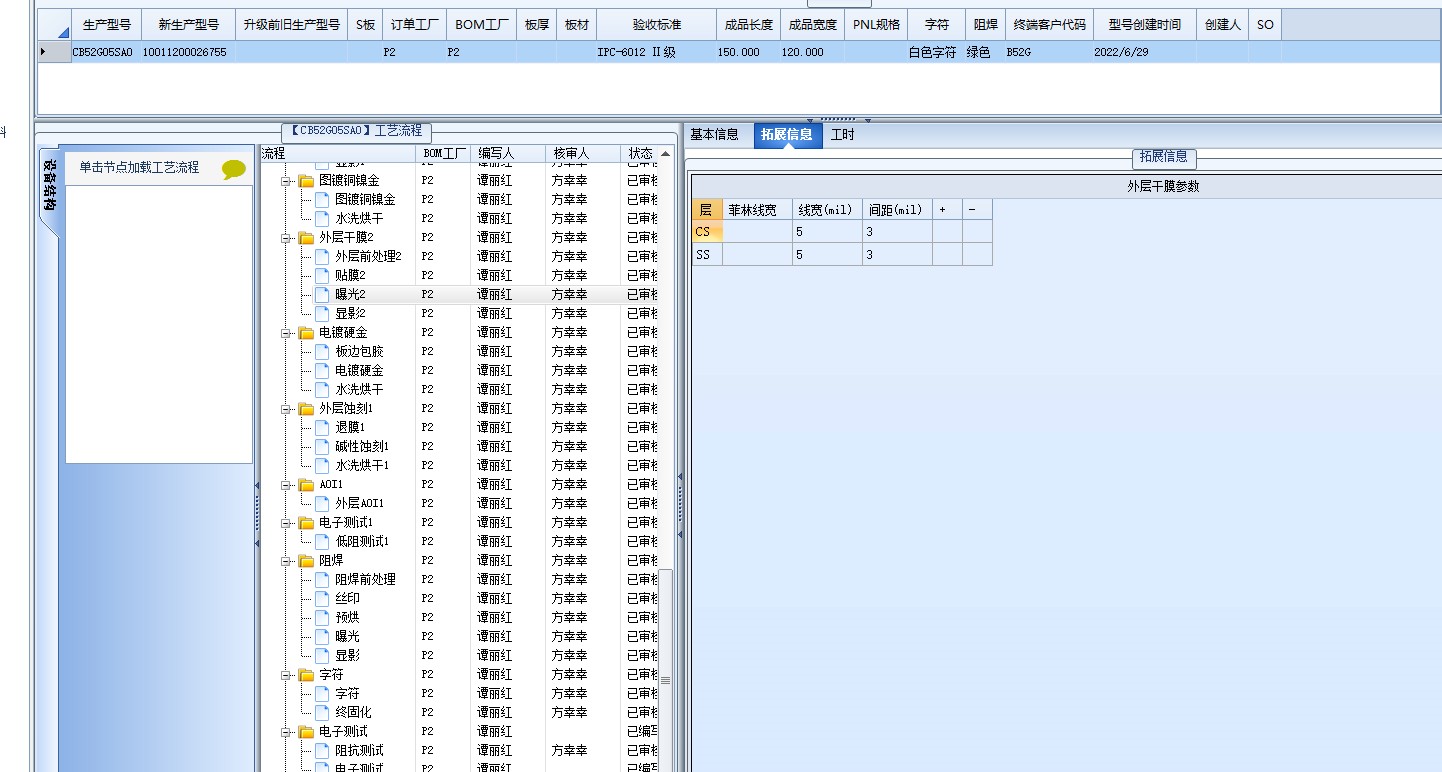The image size is (1442, 772).
Task: Switch to the 拓展信息 tab
Action: pyautogui.click(x=786, y=135)
